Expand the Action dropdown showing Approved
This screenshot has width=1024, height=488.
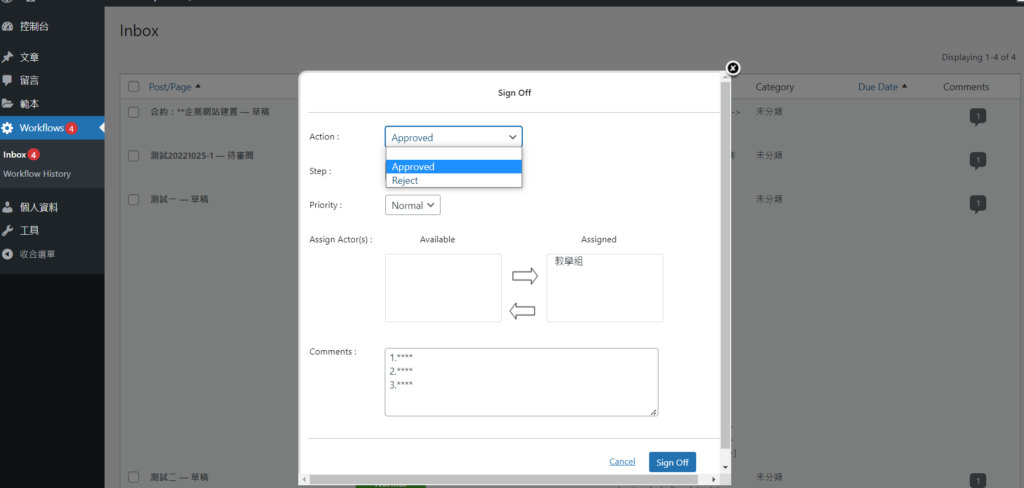click(453, 137)
